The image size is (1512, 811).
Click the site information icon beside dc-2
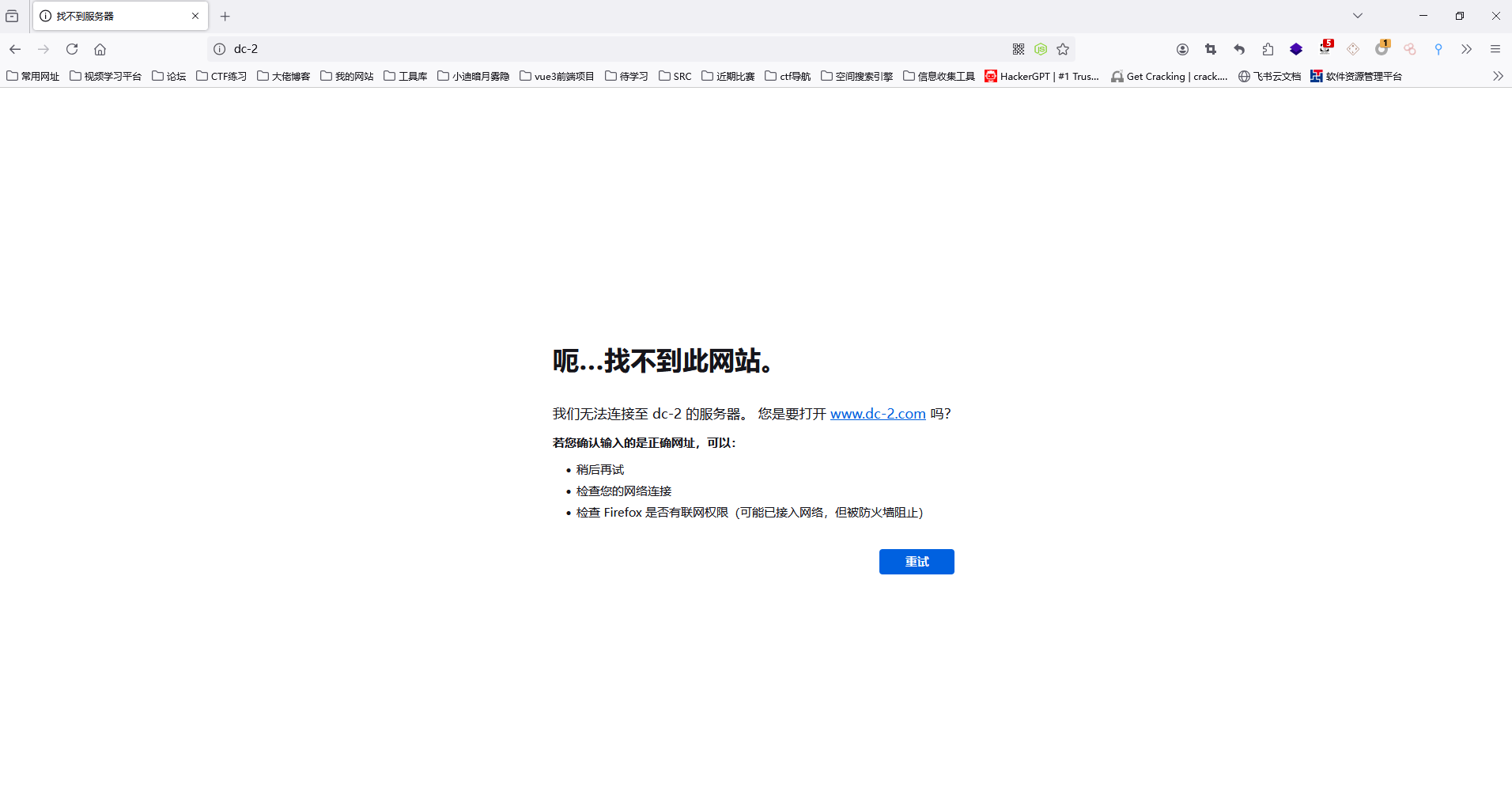220,49
